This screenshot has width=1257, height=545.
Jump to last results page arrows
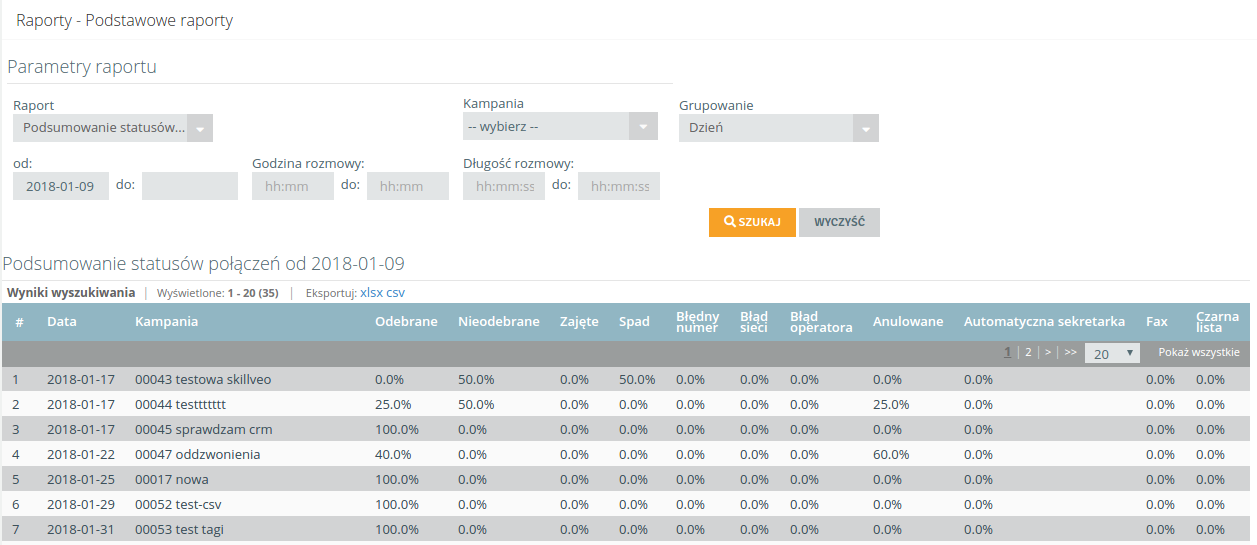1070,352
